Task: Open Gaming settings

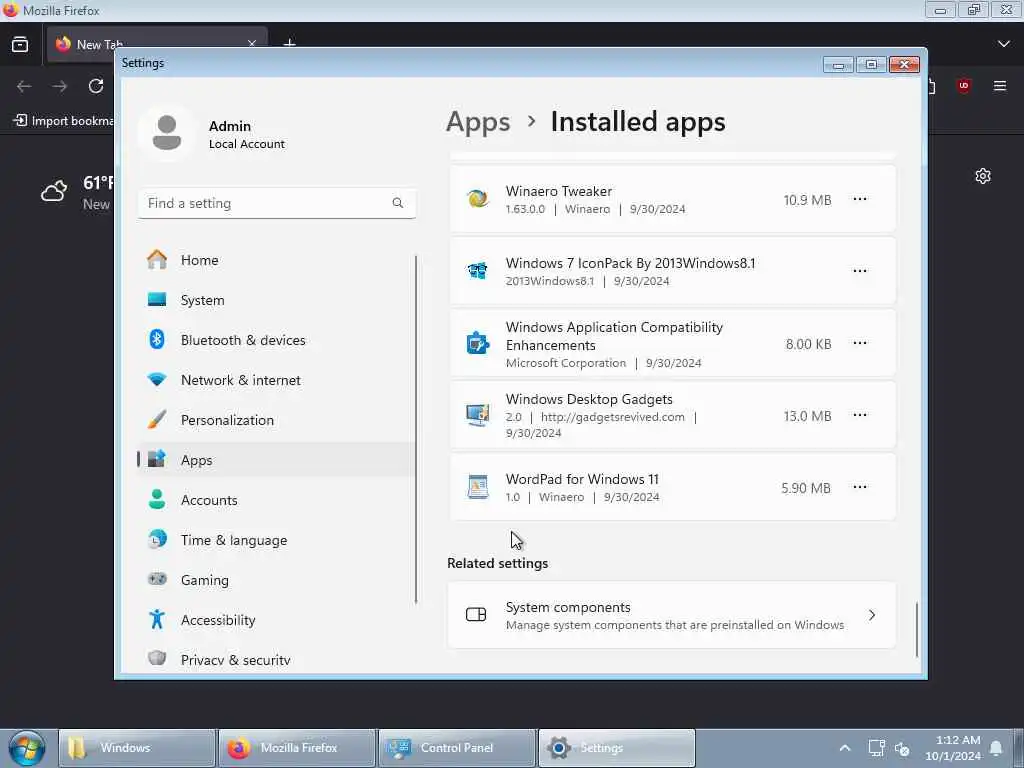Action: (x=276, y=580)
